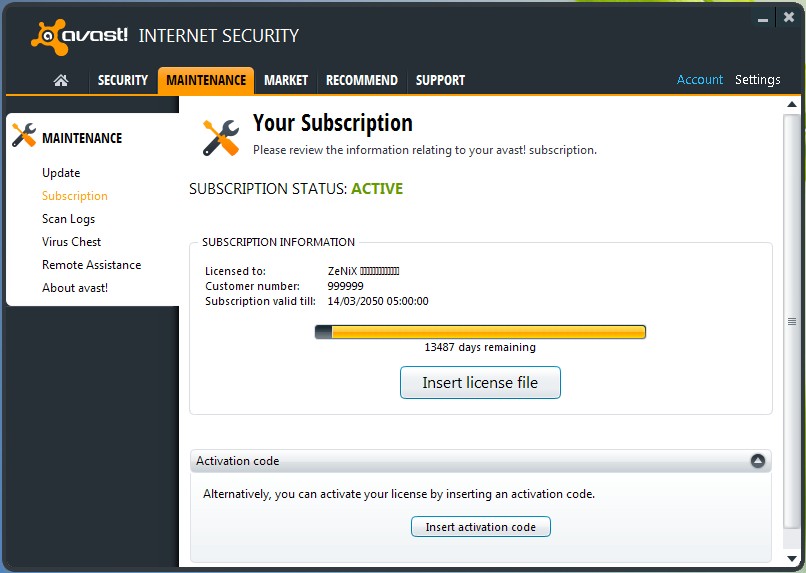
Task: Click the Insert license file button
Action: 480,382
